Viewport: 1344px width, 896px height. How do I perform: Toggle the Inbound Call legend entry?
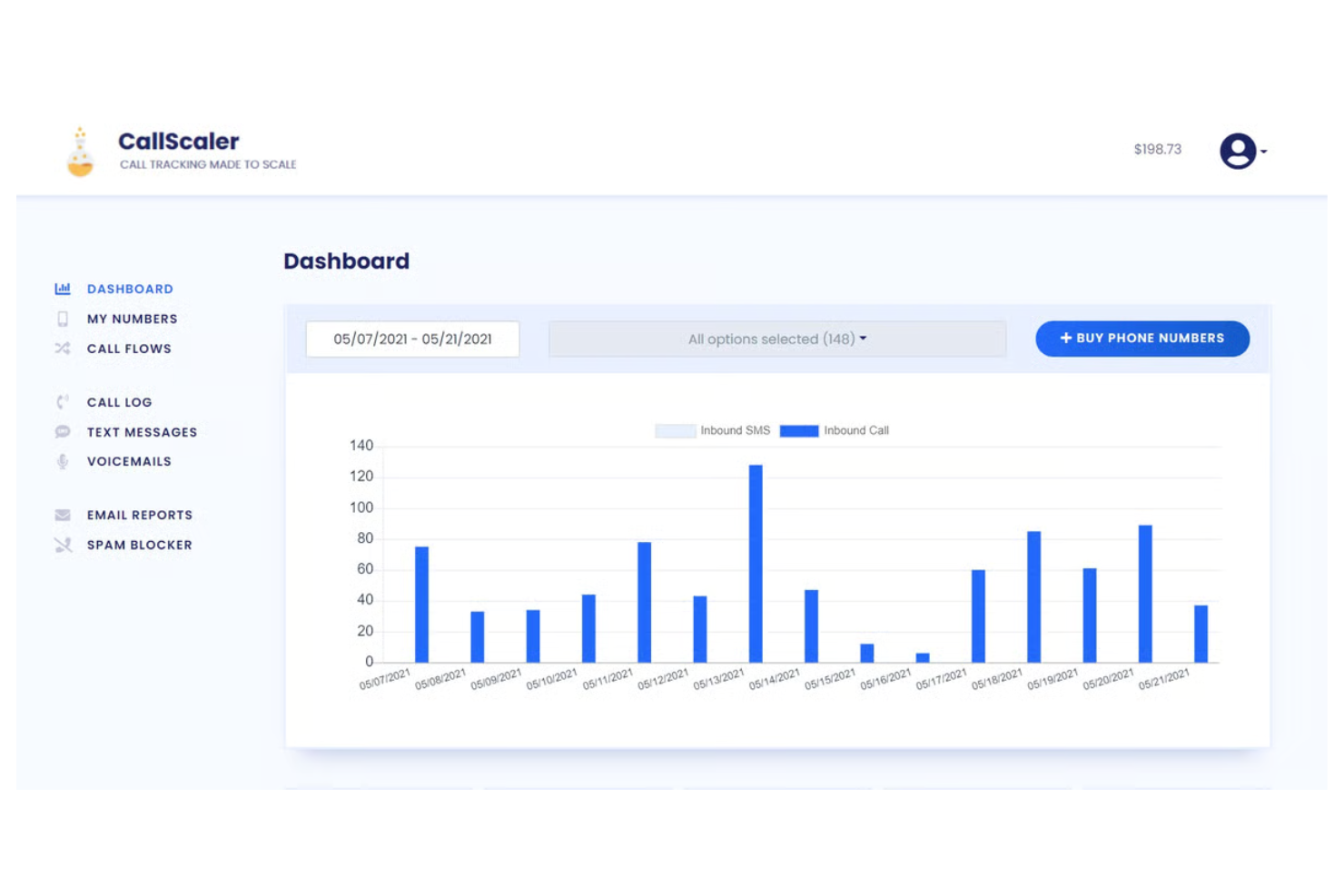(835, 430)
